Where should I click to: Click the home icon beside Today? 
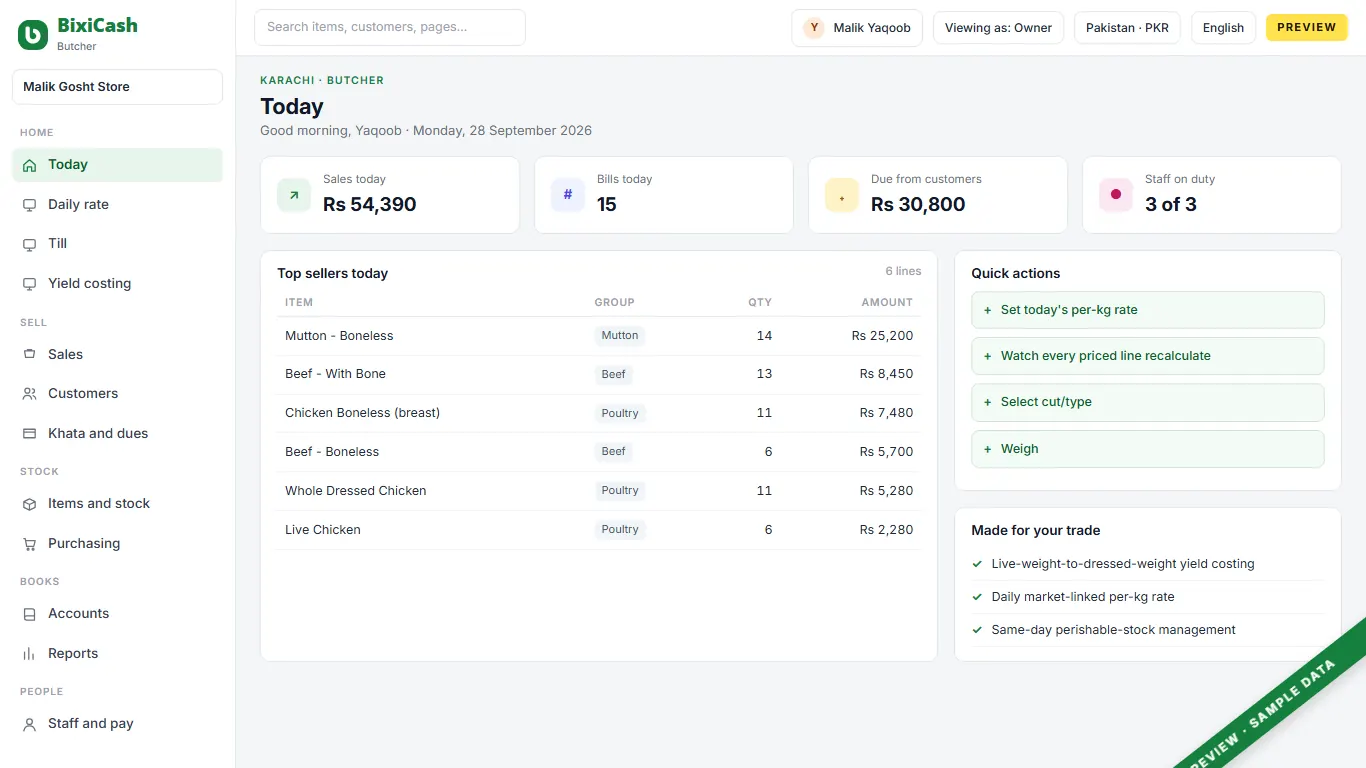[x=29, y=165]
